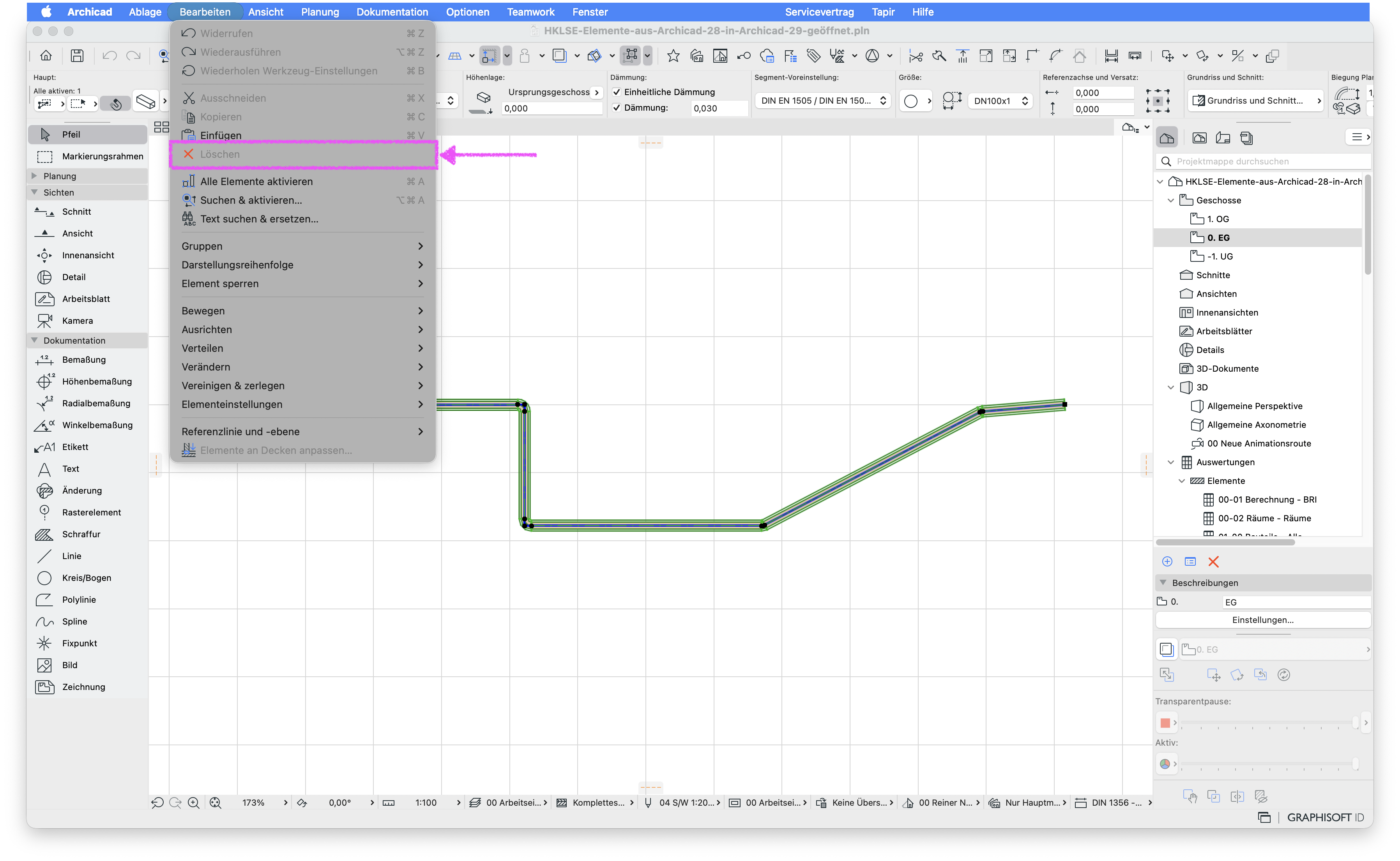Click the Transparentpause color swatch
This screenshot has height=861, width=1400.
click(1165, 723)
